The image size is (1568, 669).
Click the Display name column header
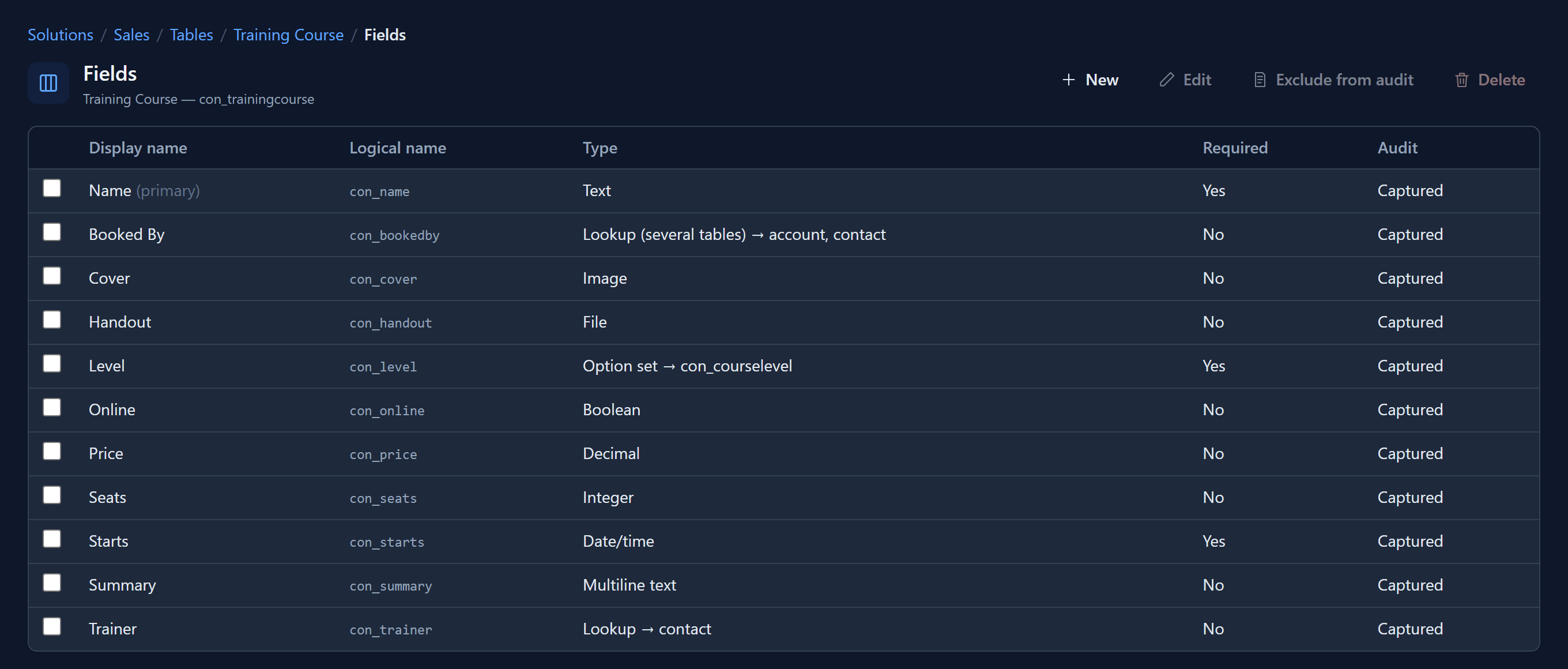click(x=138, y=148)
